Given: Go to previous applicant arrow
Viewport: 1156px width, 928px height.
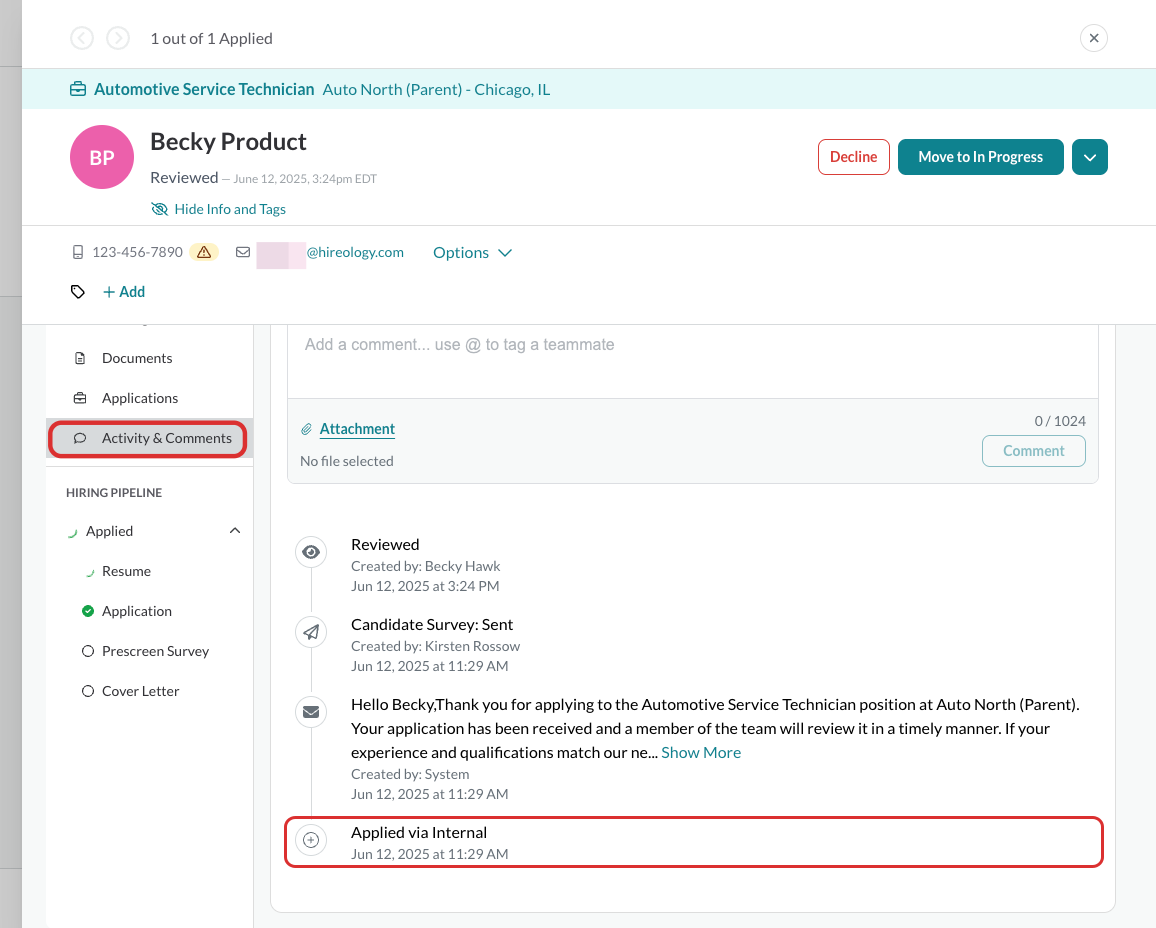Looking at the screenshot, I should click(82, 38).
